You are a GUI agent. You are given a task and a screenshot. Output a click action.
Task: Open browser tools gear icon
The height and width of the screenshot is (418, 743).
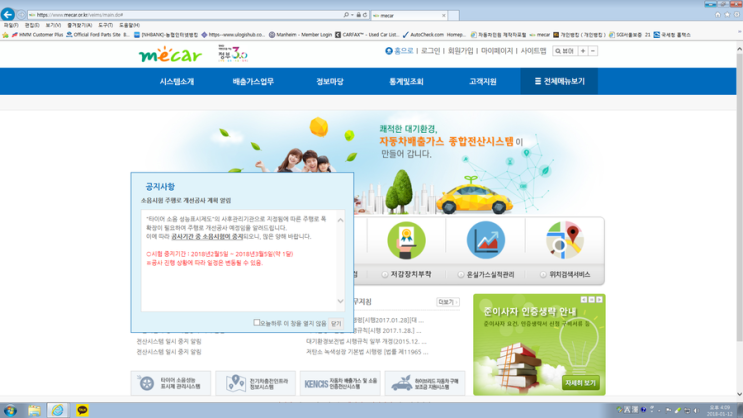pyautogui.click(x=737, y=15)
